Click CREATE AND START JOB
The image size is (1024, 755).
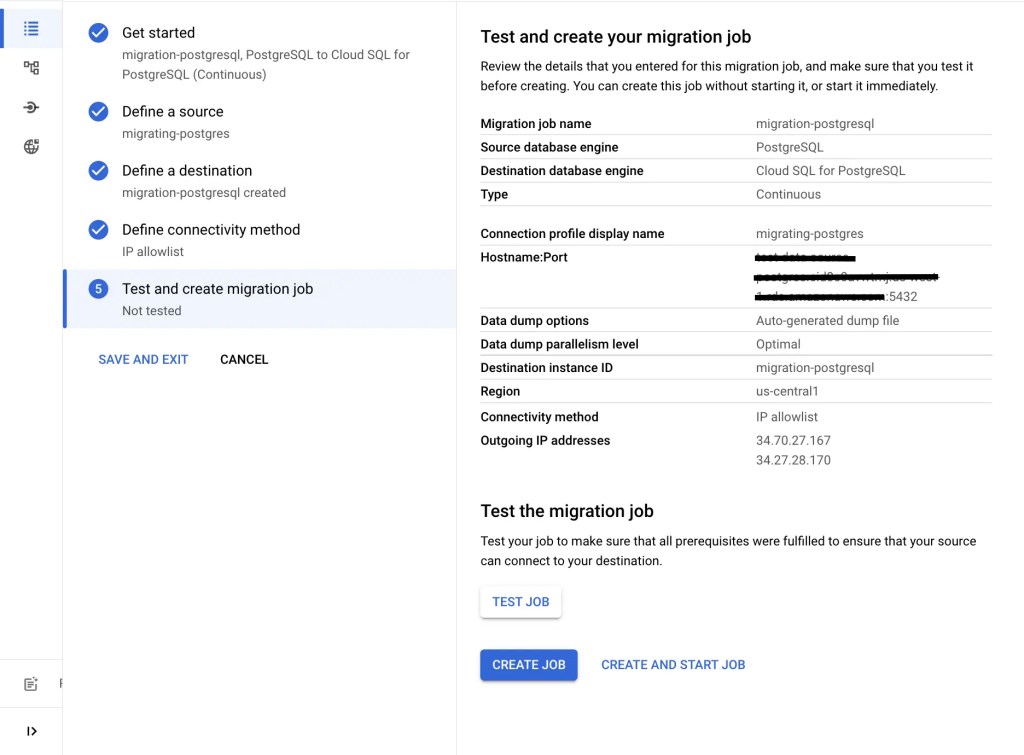tap(672, 664)
